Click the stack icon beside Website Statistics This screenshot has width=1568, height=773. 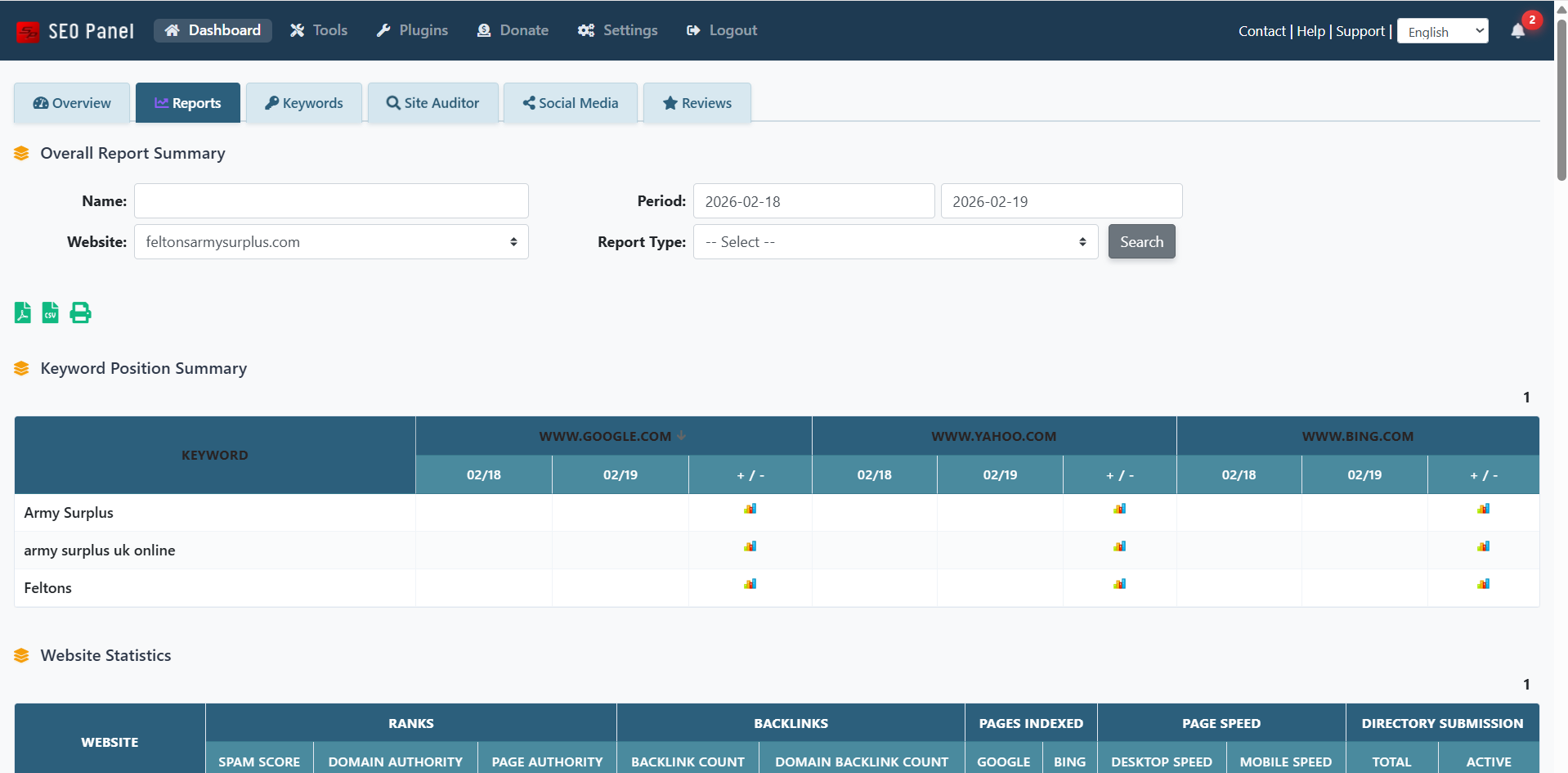tap(21, 654)
